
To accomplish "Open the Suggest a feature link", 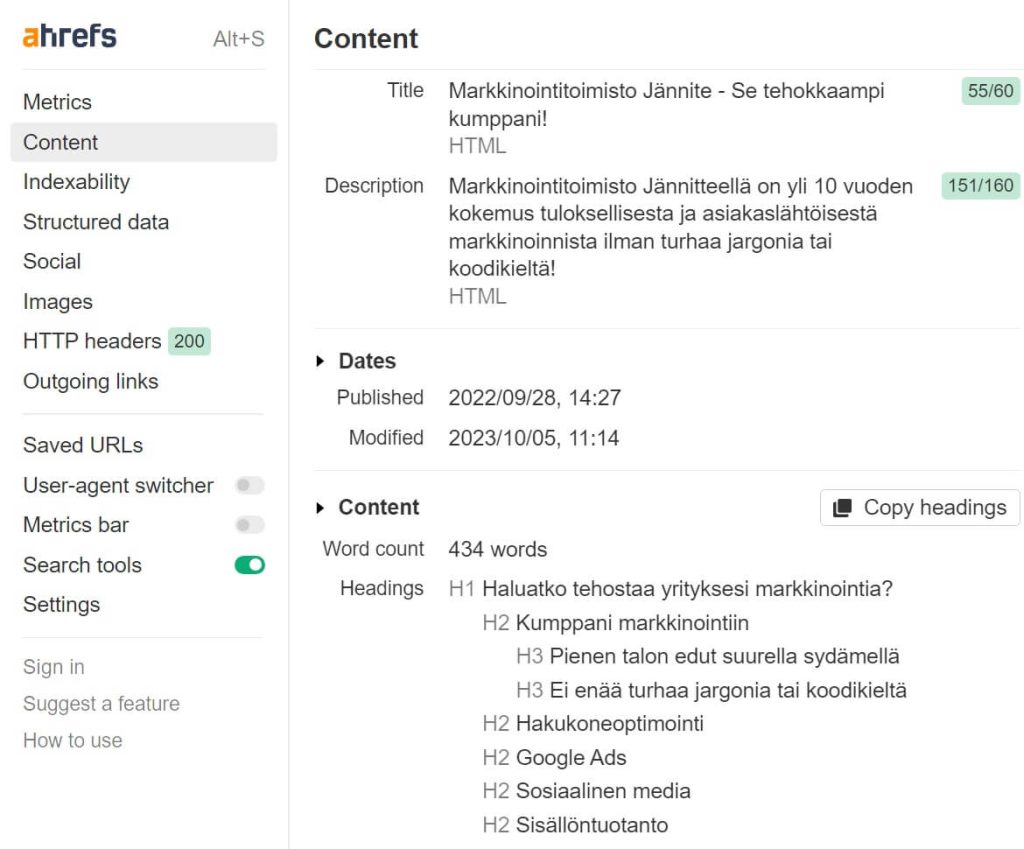I will [101, 704].
